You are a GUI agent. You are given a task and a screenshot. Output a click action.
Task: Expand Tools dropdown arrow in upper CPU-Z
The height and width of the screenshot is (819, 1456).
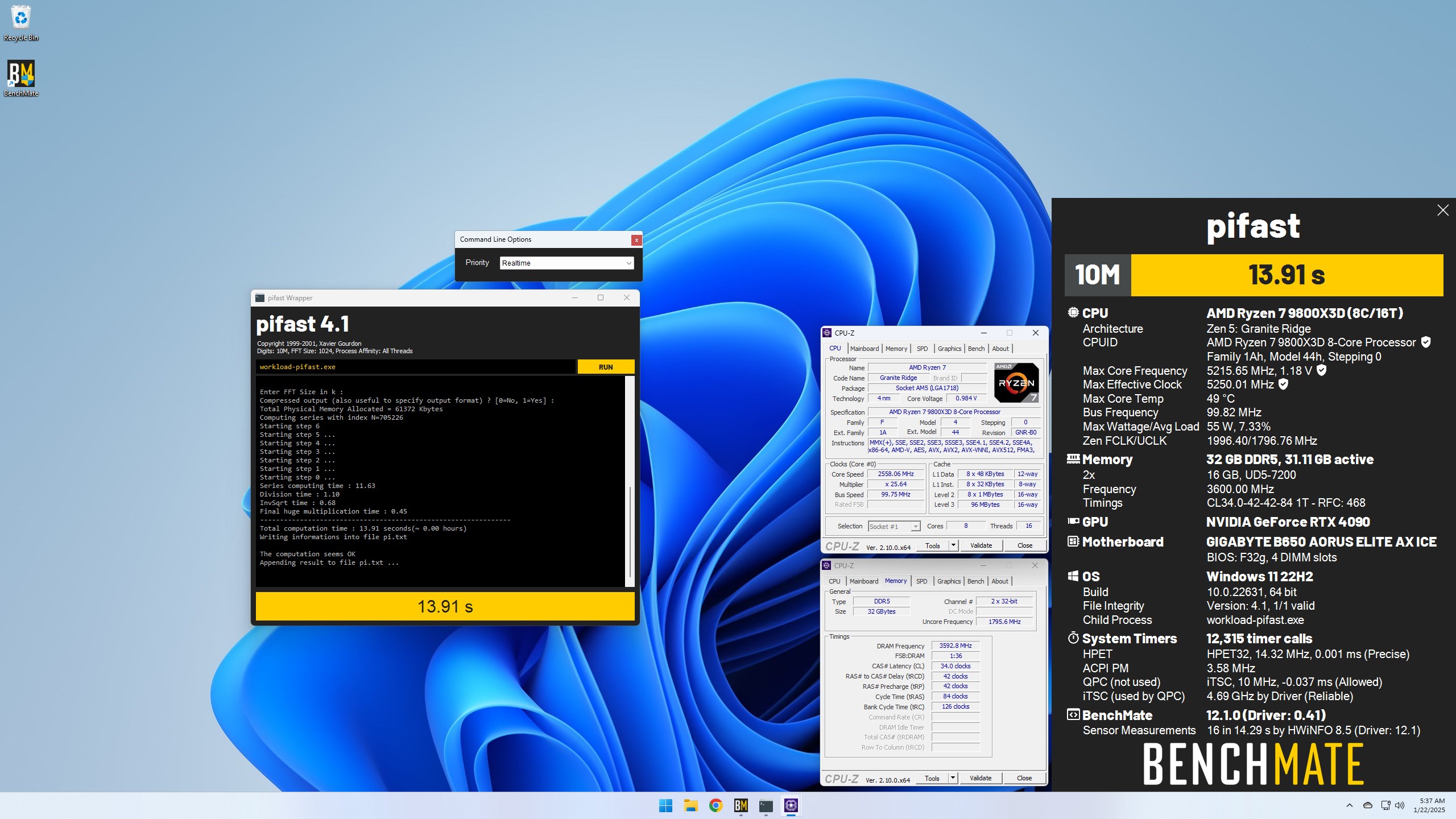click(954, 545)
